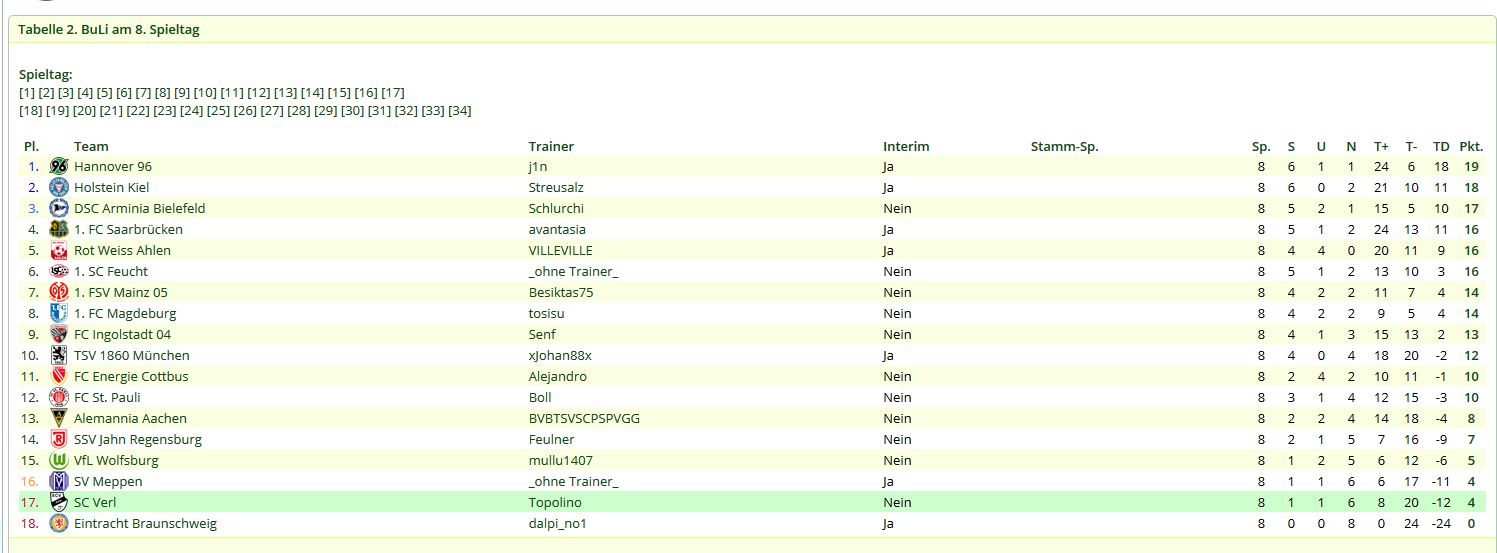Viewport: 1497px width, 553px height.
Task: Select TSV 1860 München team name
Action: [x=131, y=355]
